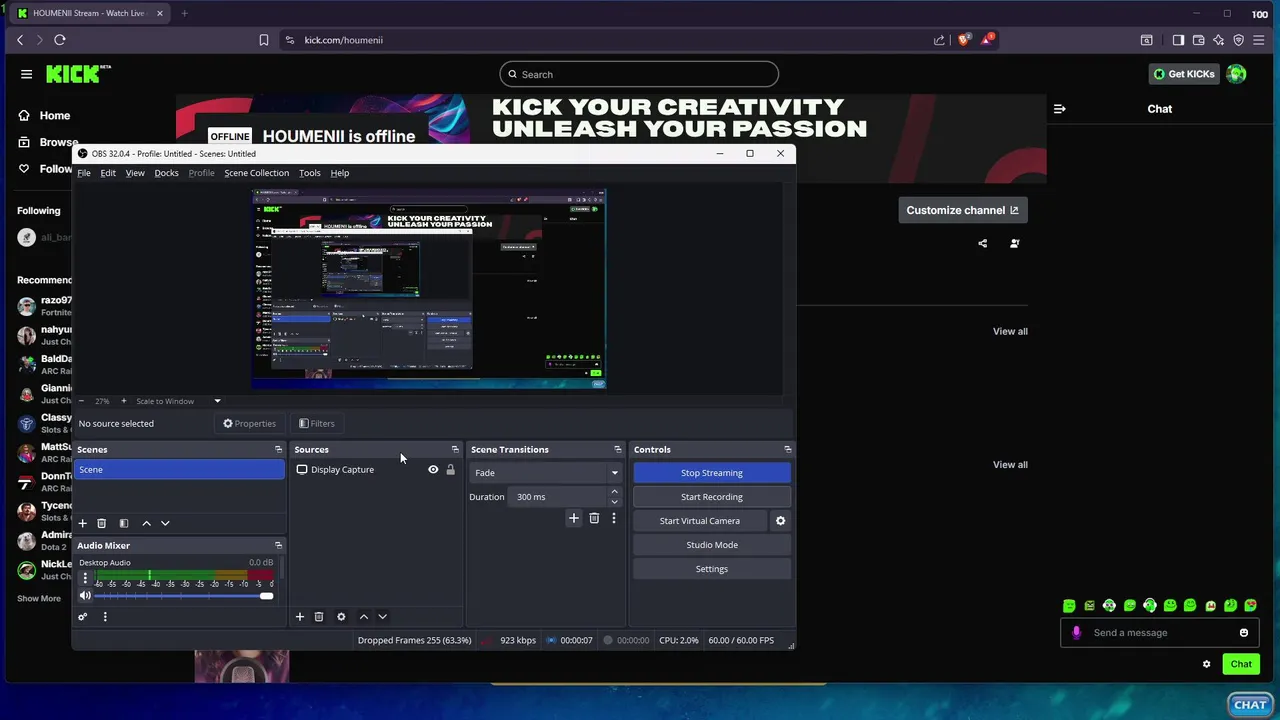Open emoji picker in chat box
This screenshot has height=720, width=1280.
1244,633
